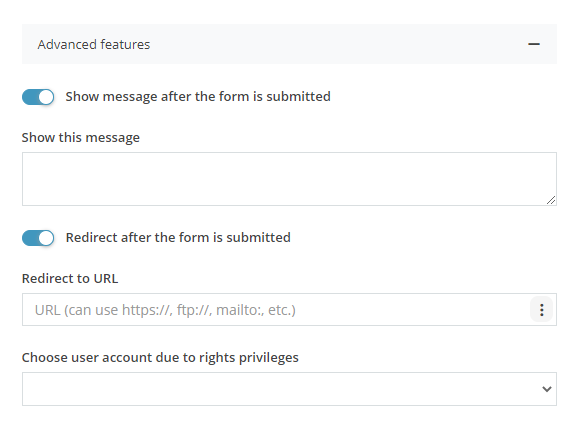
Task: Collapse the Advanced features section header
Action: click(x=289, y=44)
